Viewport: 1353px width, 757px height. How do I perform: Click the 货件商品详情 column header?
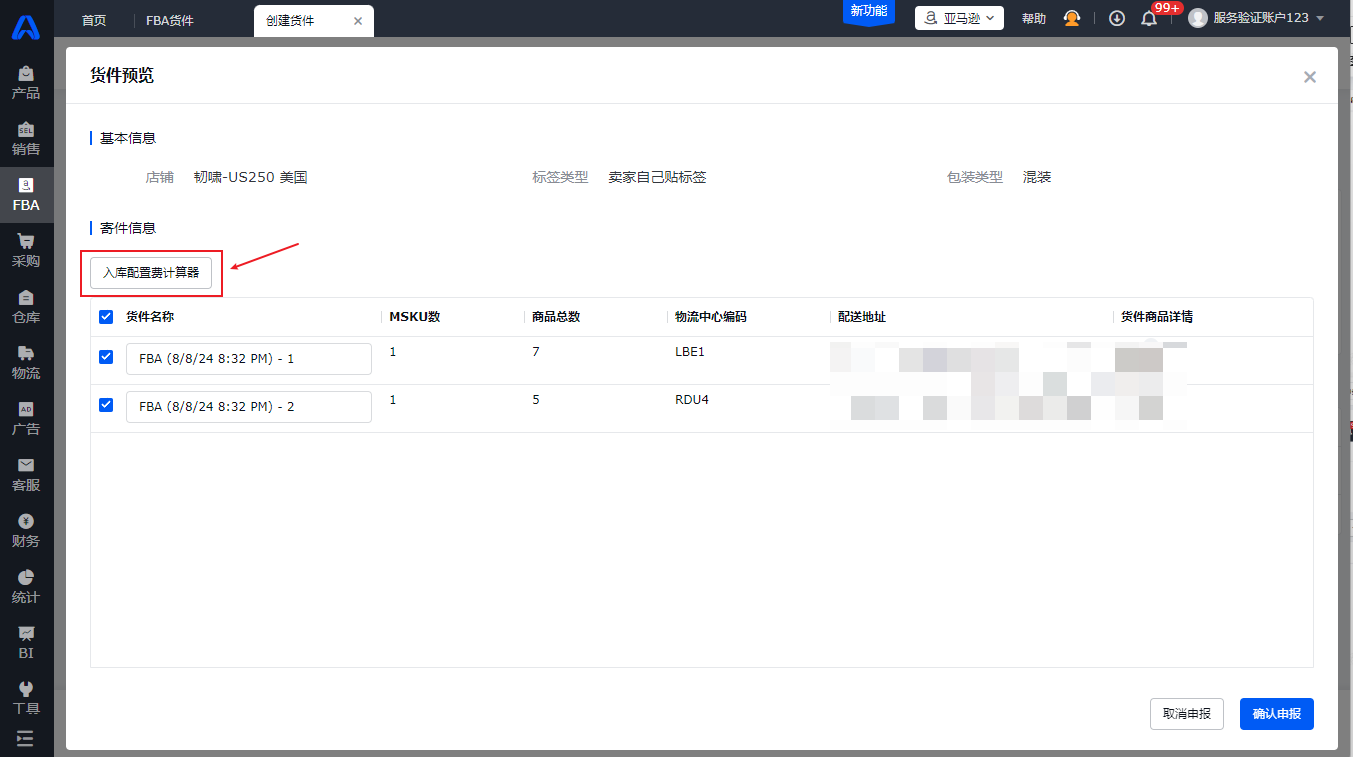1157,317
